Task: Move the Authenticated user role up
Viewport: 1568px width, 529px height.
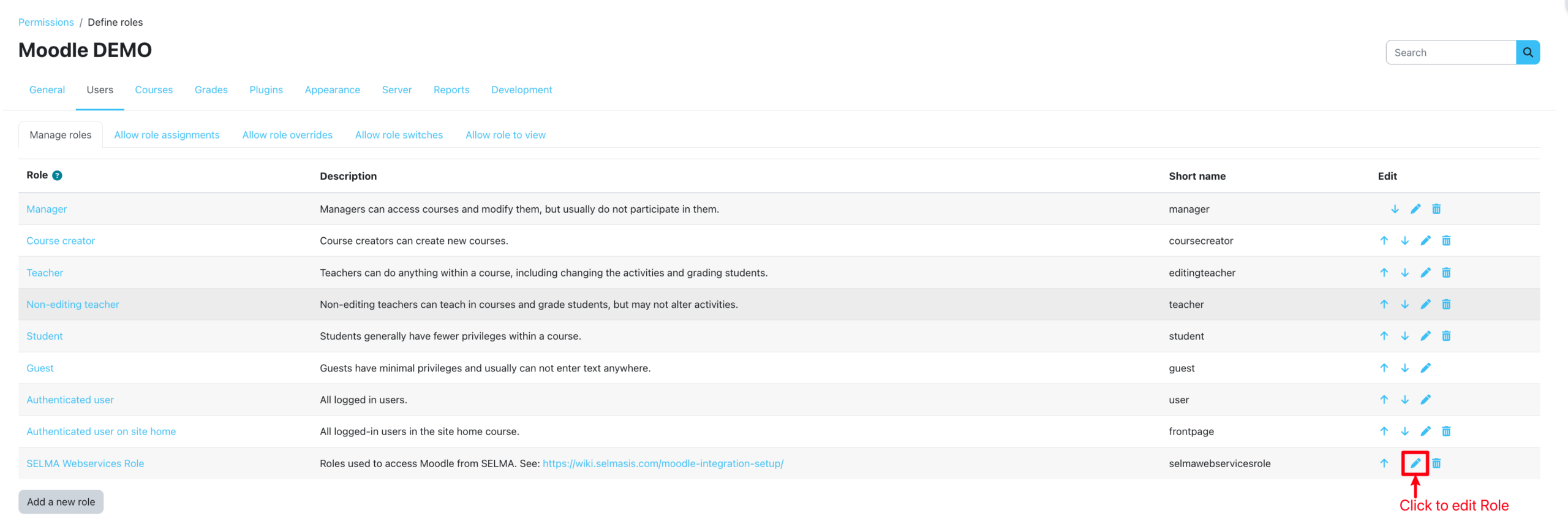Action: [1384, 400]
